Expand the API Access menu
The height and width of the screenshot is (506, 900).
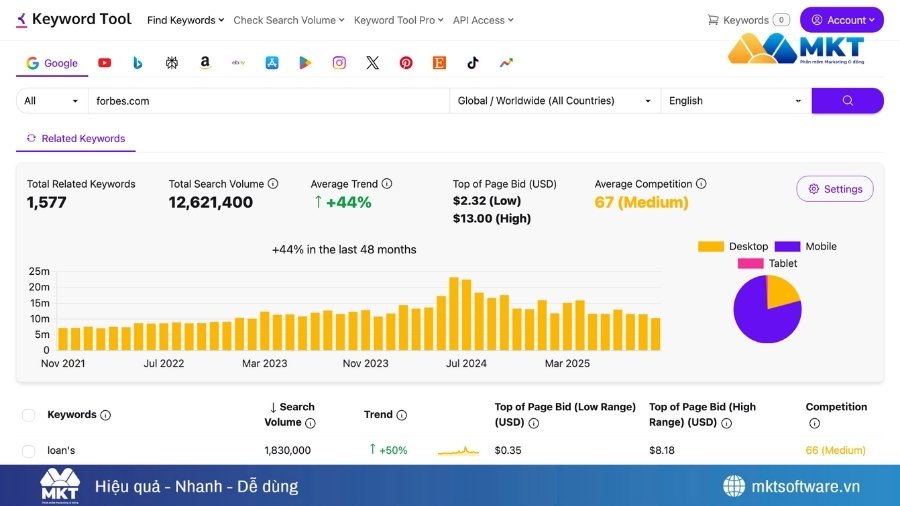483,20
